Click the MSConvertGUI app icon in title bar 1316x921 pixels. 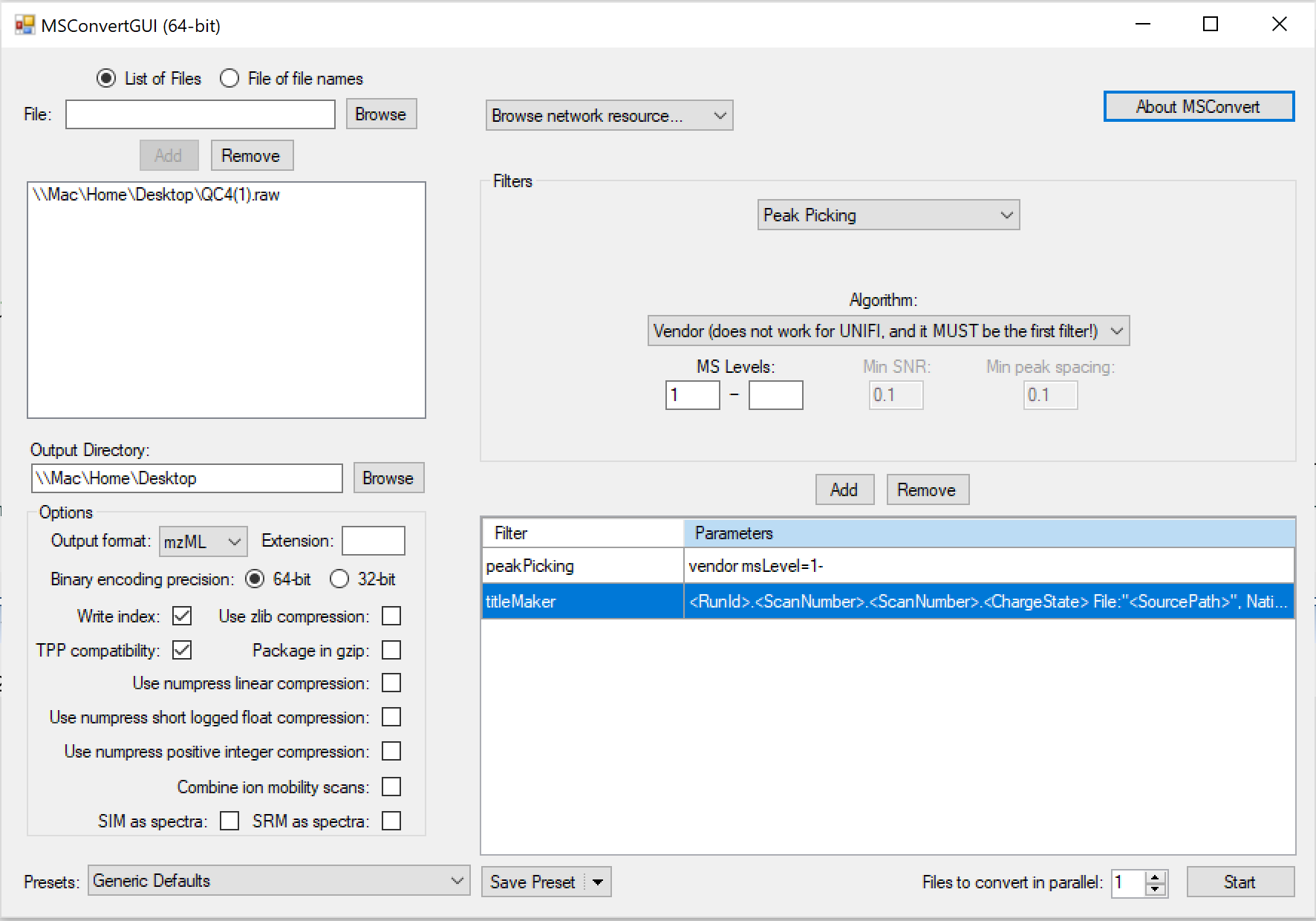pos(25,25)
